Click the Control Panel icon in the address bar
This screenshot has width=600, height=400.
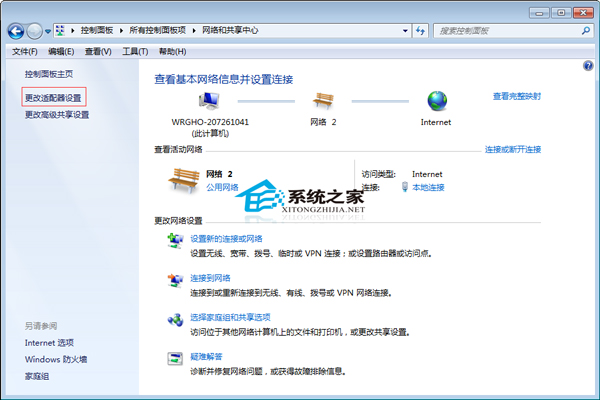click(60, 31)
